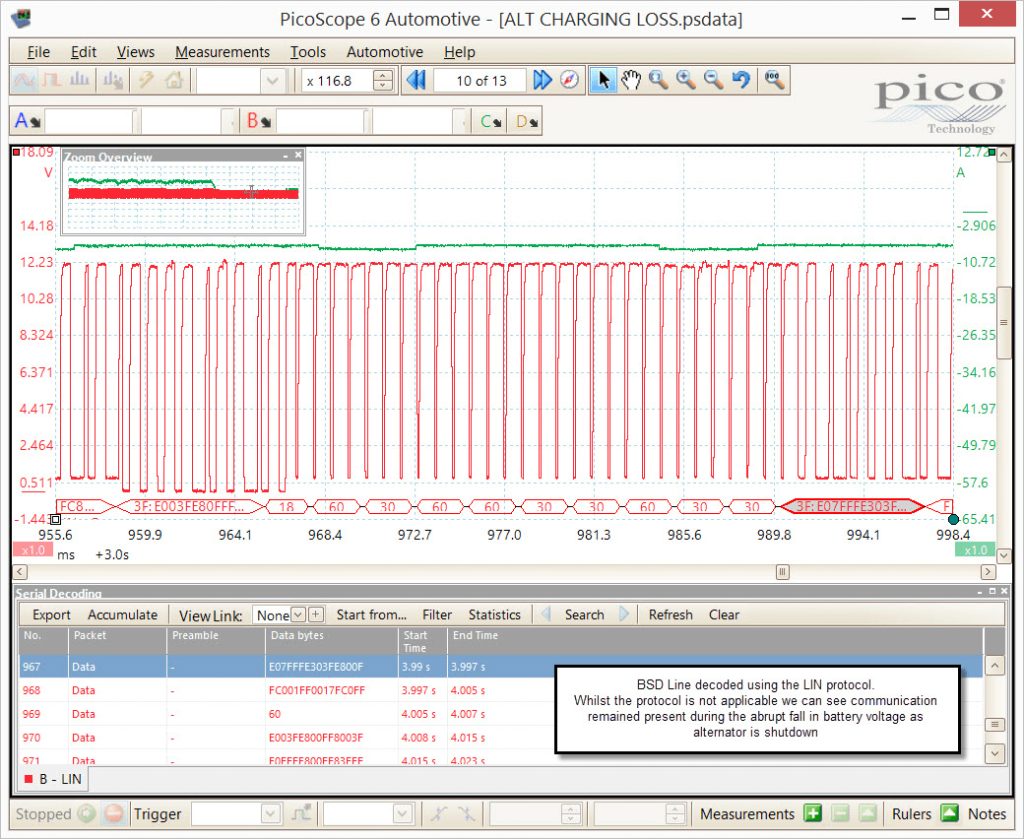Screen dimensions: 1024x839
Task: Select persistence mode icon
Action: click(x=52, y=80)
